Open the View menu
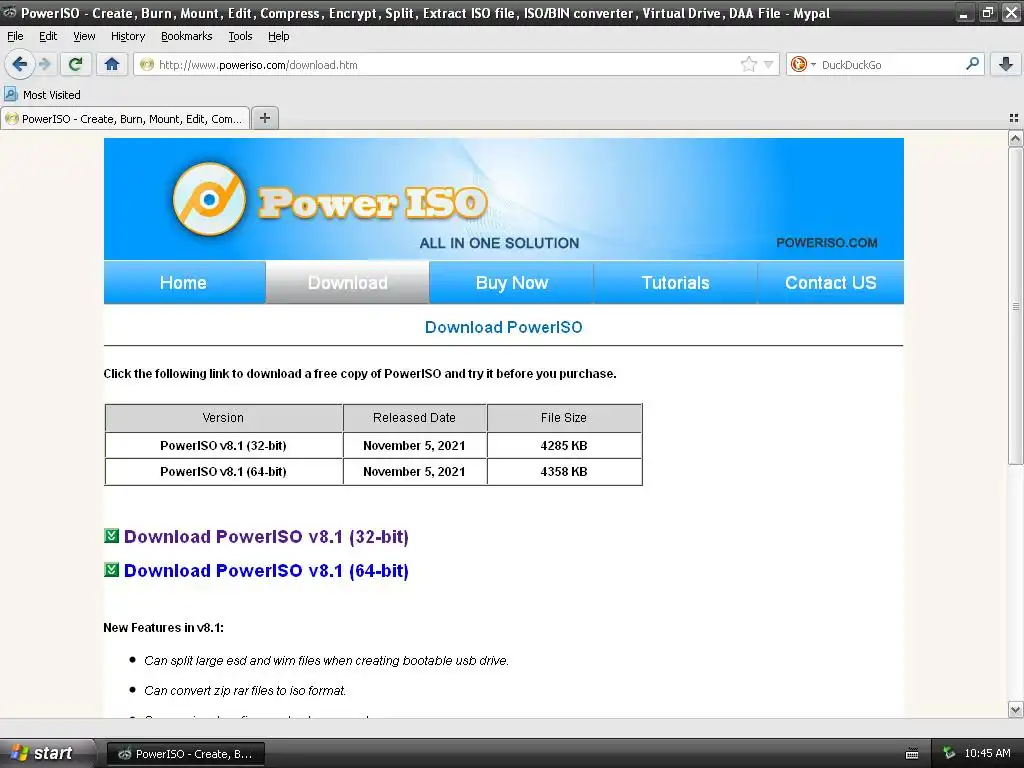Viewport: 1024px width, 768px height. tap(84, 36)
